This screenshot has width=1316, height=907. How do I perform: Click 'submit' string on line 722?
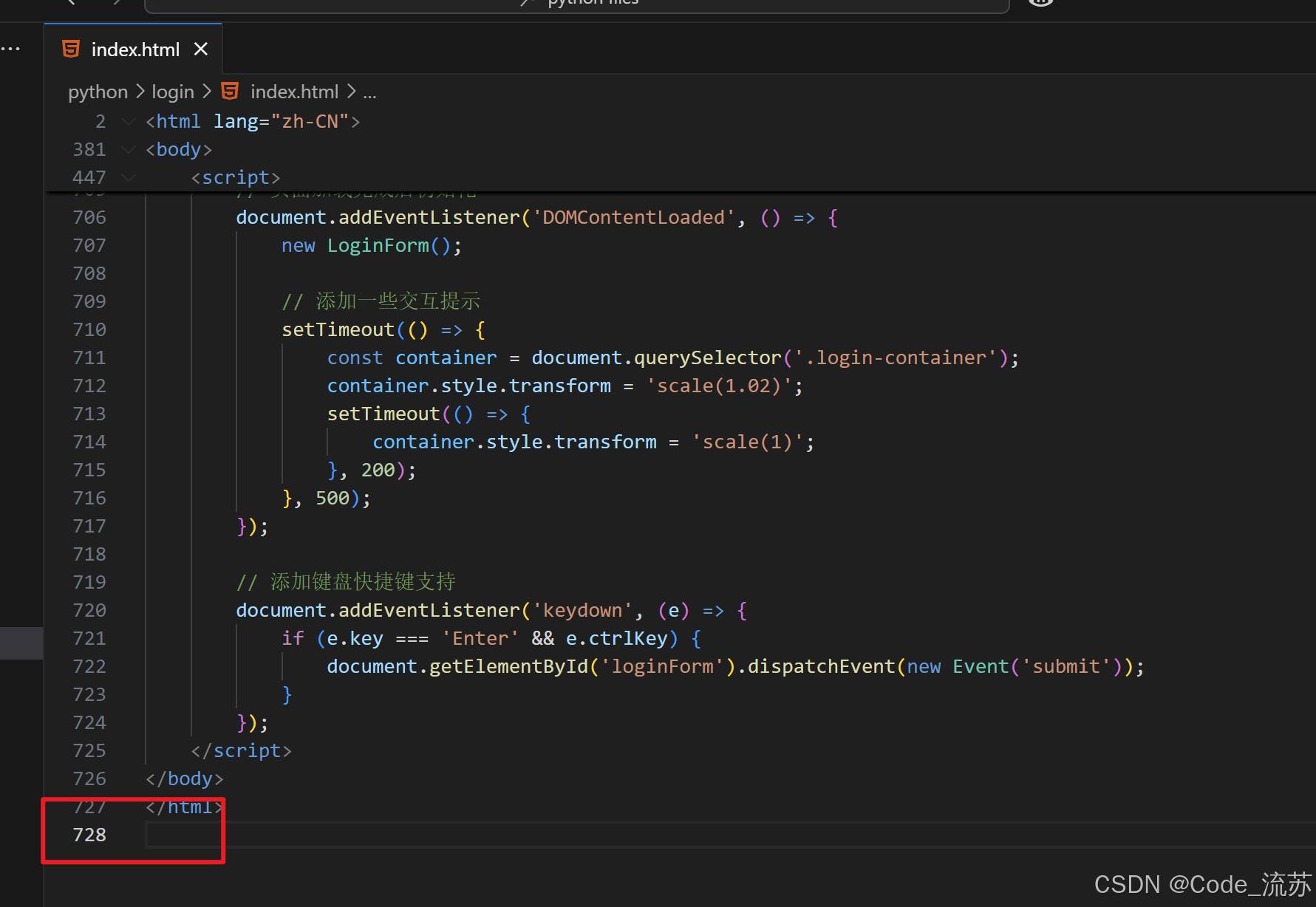pos(1066,666)
